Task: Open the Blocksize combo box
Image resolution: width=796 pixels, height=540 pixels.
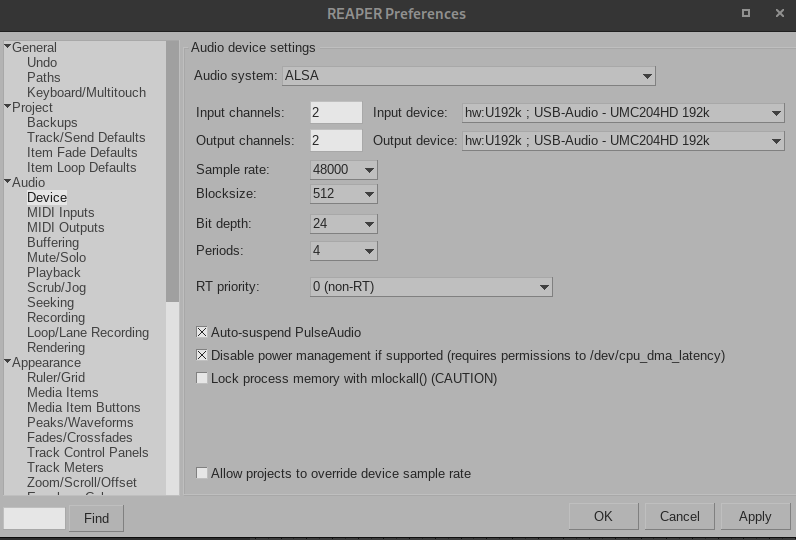Action: click(x=344, y=194)
